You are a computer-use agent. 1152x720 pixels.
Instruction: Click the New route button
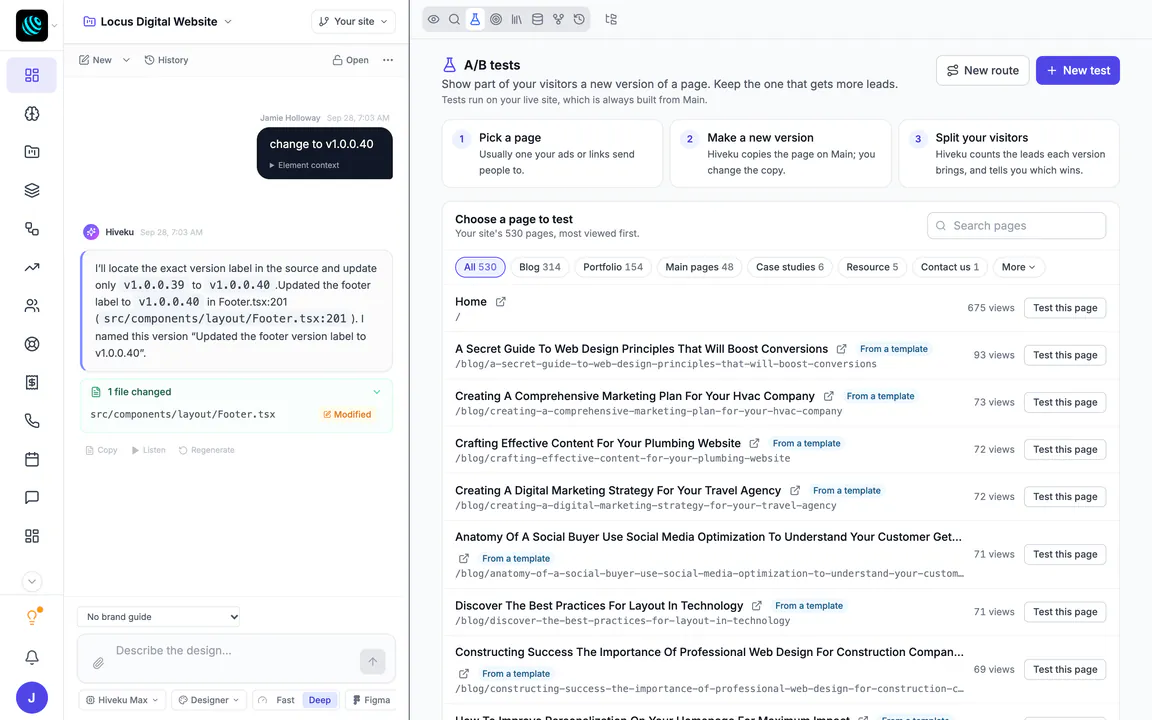point(982,71)
